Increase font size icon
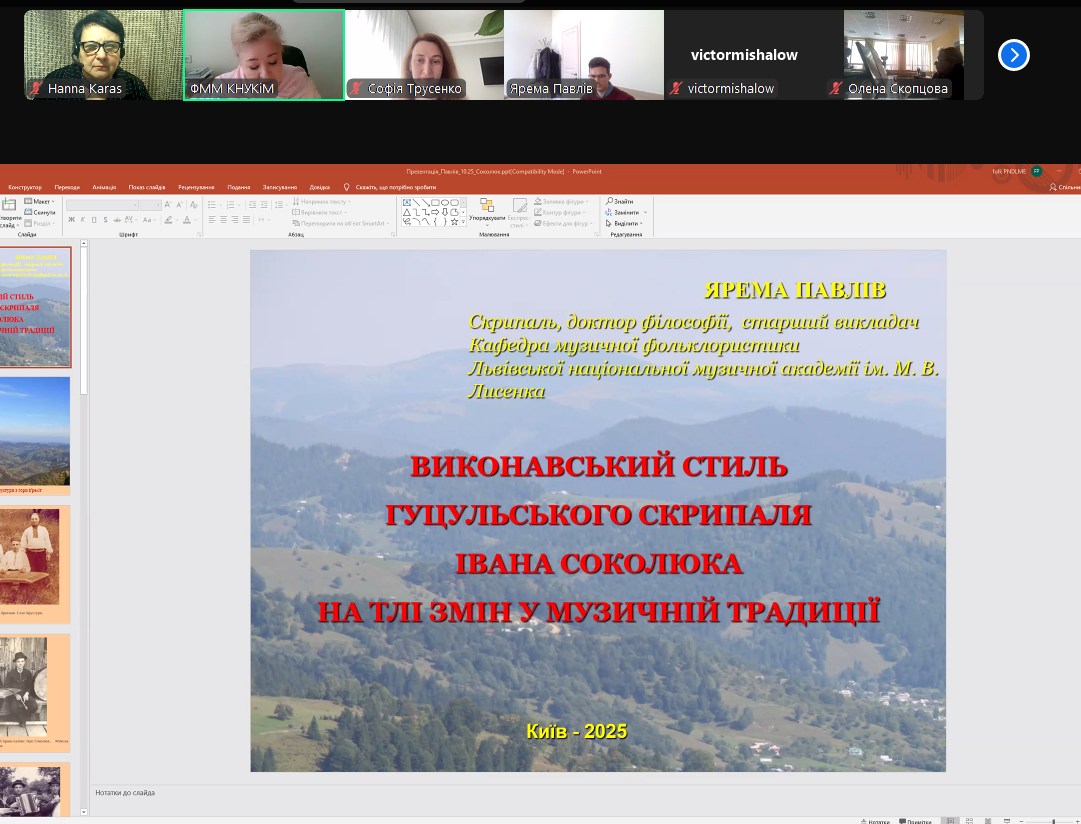The height and width of the screenshot is (824, 1081). click(168, 205)
